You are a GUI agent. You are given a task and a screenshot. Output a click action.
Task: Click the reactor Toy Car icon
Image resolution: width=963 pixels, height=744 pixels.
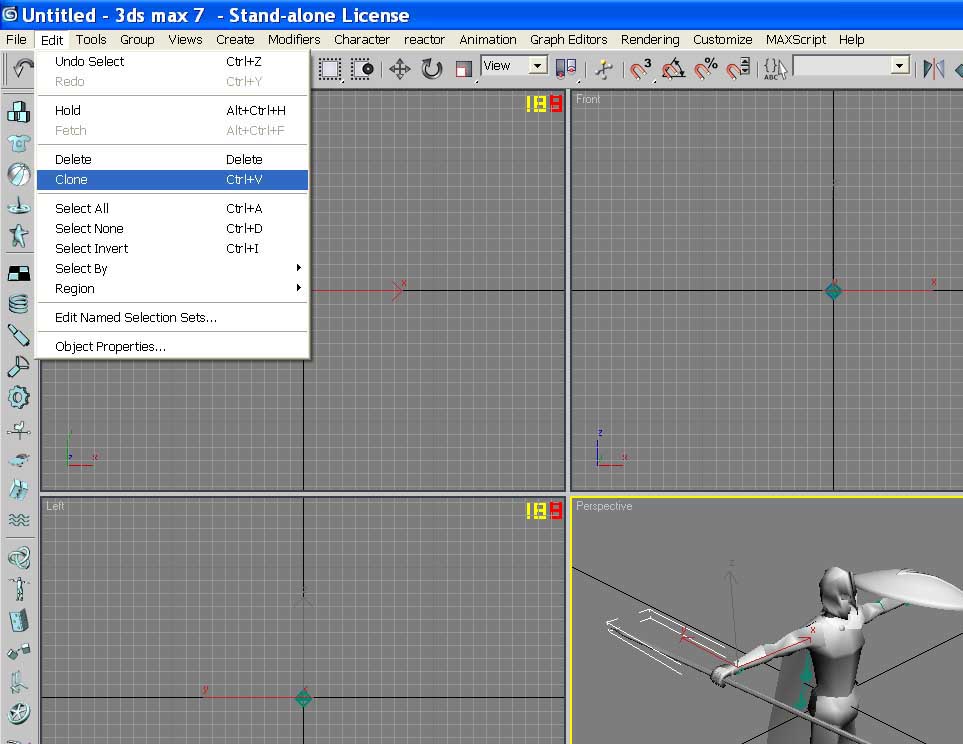click(18, 460)
